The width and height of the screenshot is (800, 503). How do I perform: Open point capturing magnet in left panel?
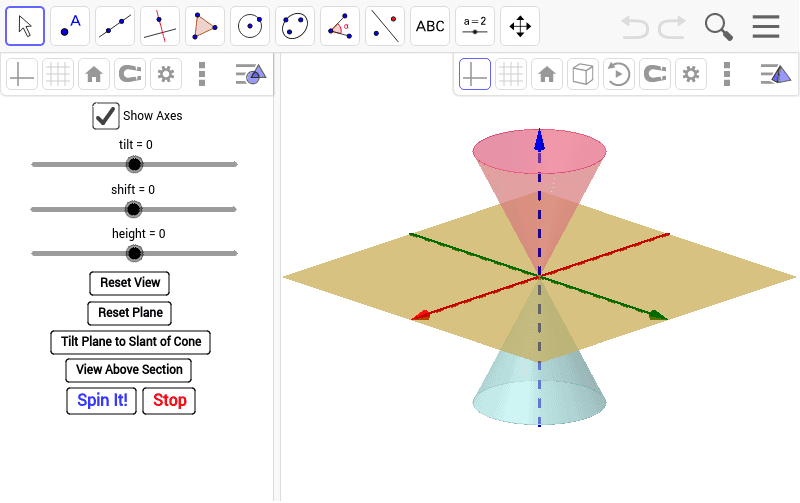point(130,74)
